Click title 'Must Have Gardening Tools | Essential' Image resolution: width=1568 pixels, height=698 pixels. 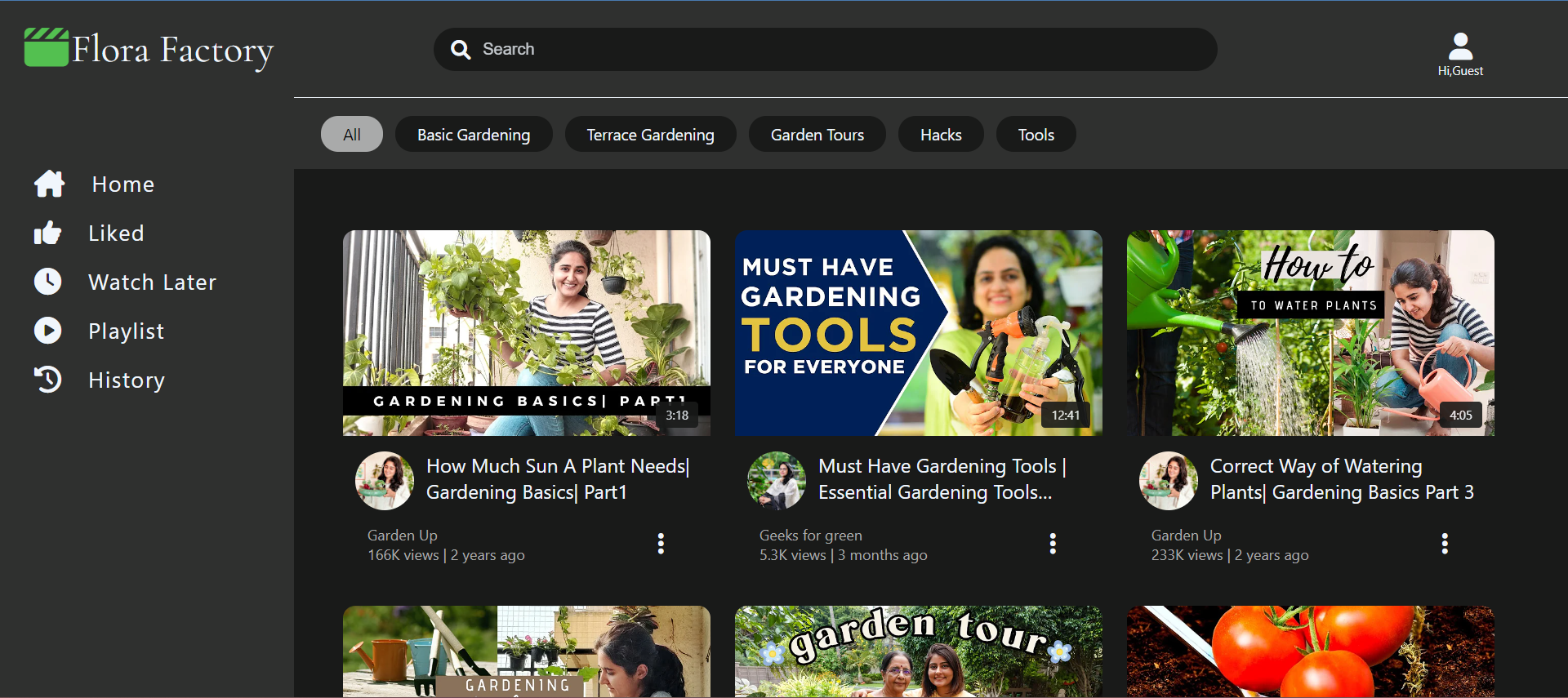point(942,479)
